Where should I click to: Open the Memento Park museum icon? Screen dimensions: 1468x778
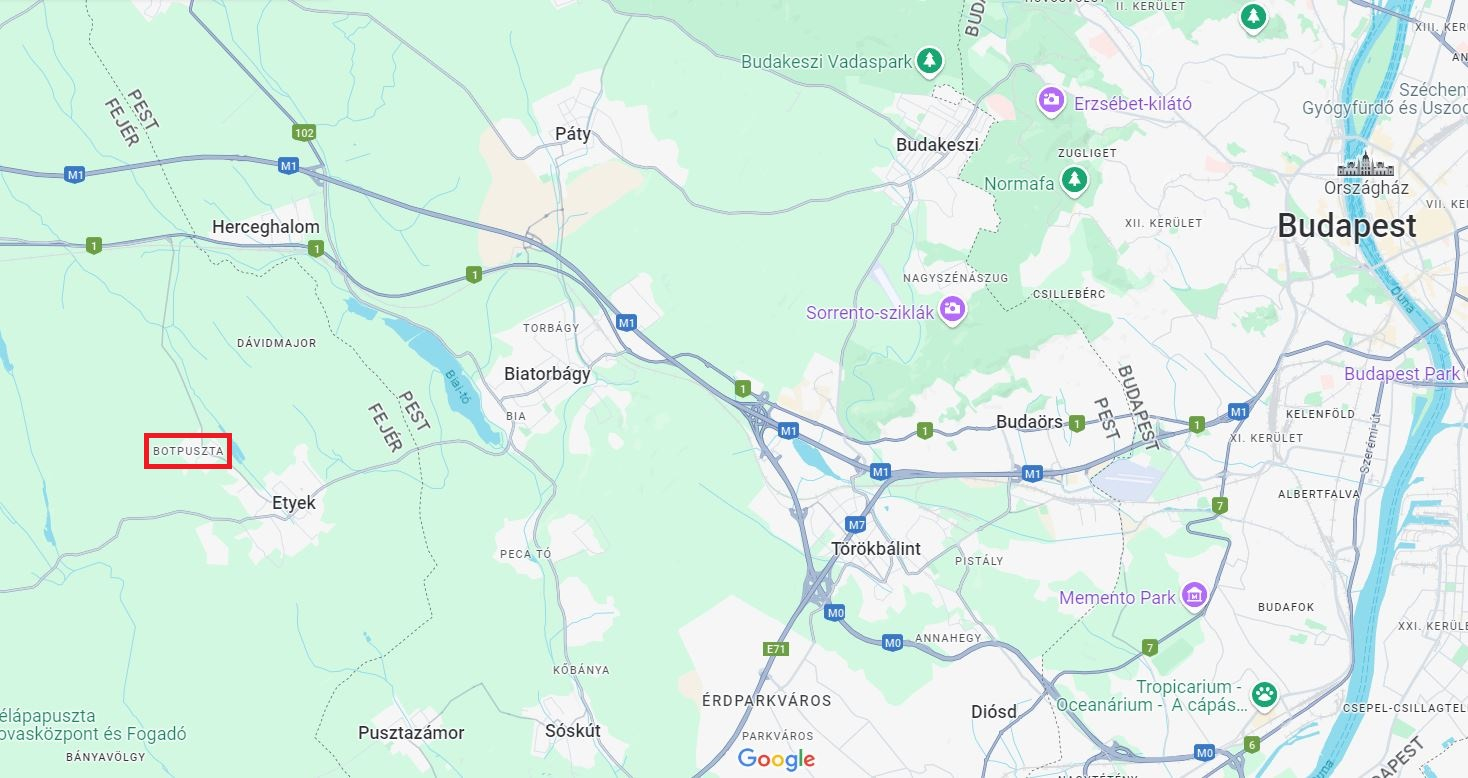pos(1193,595)
